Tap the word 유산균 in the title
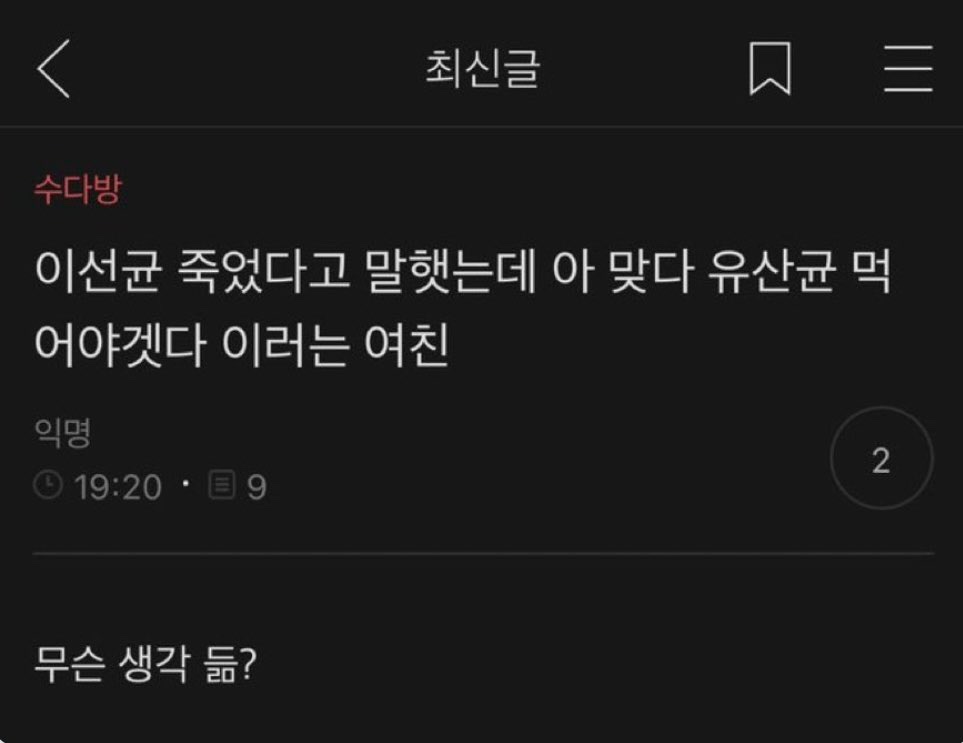The image size is (963, 743). click(772, 271)
